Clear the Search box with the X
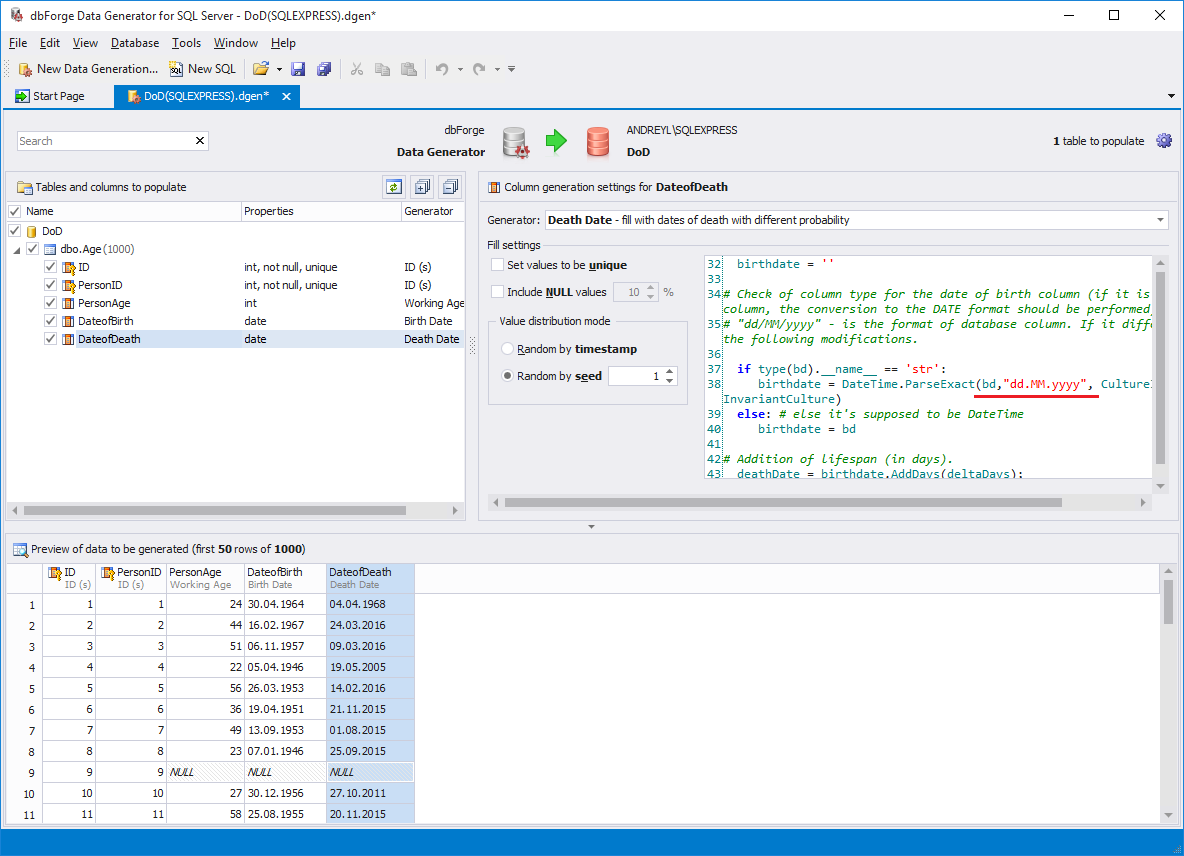Viewport: 1184px width, 856px height. (x=200, y=140)
